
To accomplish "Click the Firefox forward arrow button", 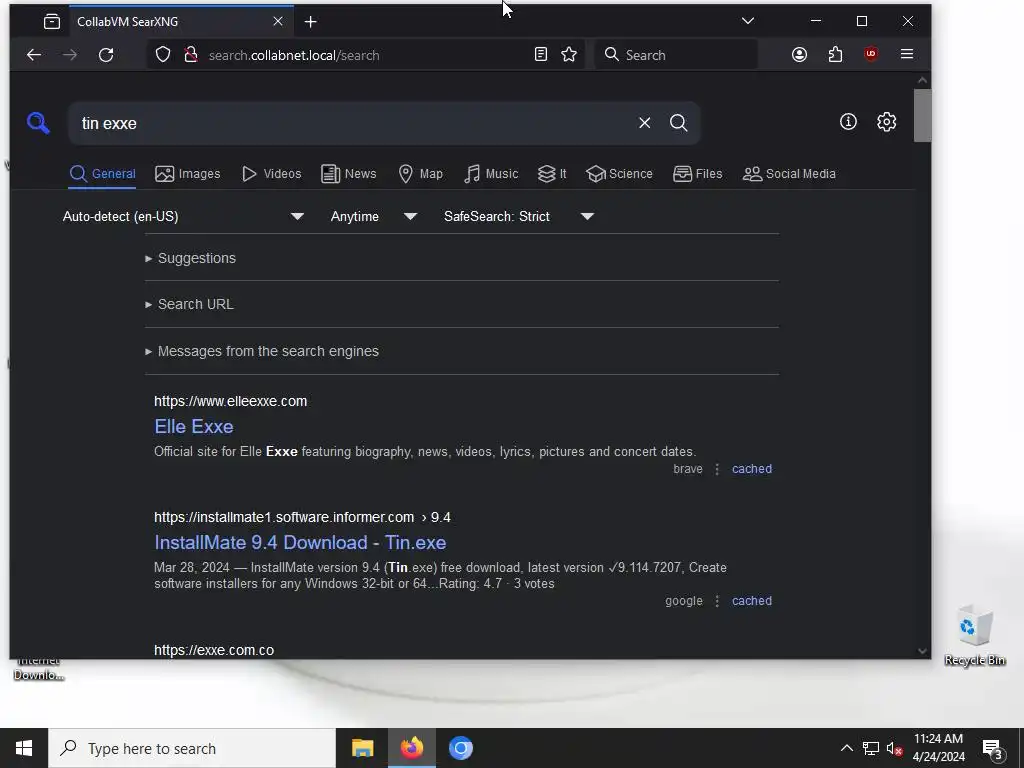I will click(70, 55).
